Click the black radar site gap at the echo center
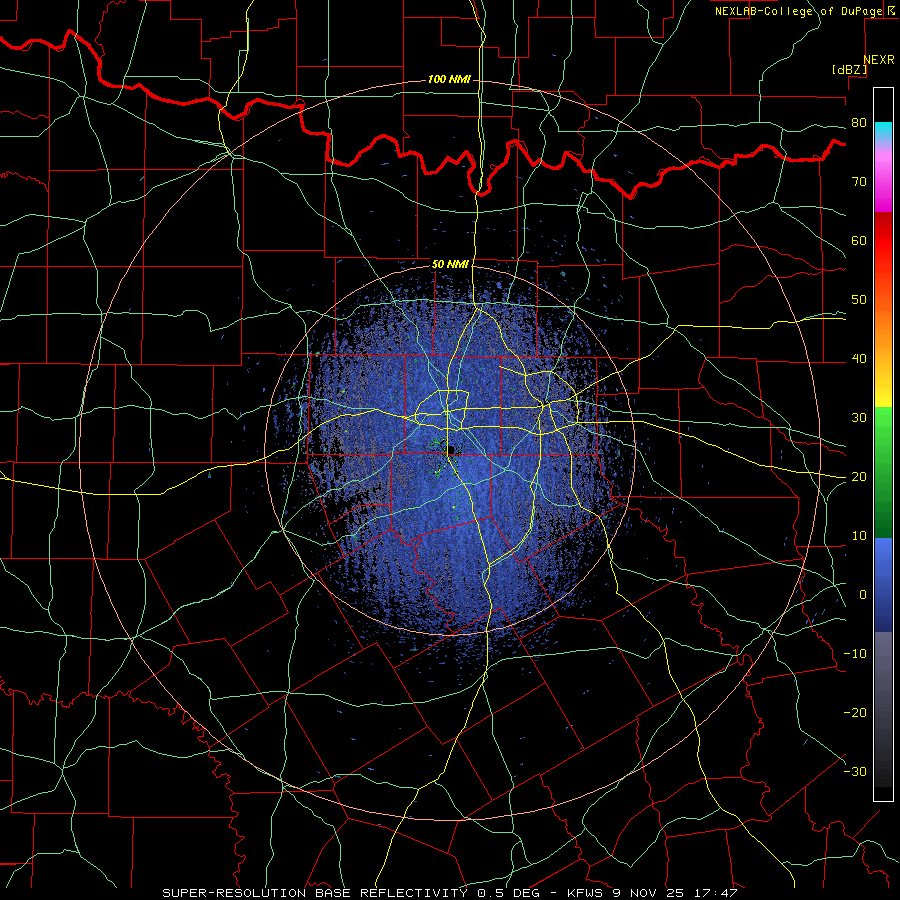The image size is (900, 900). [x=453, y=450]
